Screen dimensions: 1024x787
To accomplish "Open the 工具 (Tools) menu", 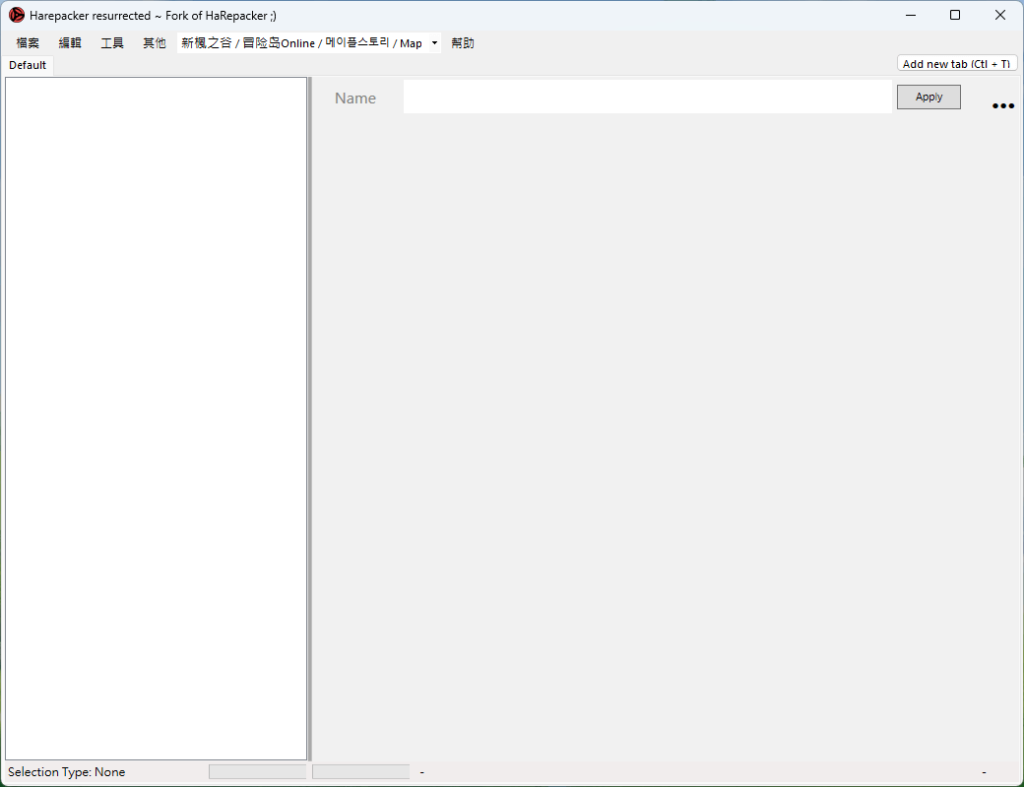I will 112,43.
